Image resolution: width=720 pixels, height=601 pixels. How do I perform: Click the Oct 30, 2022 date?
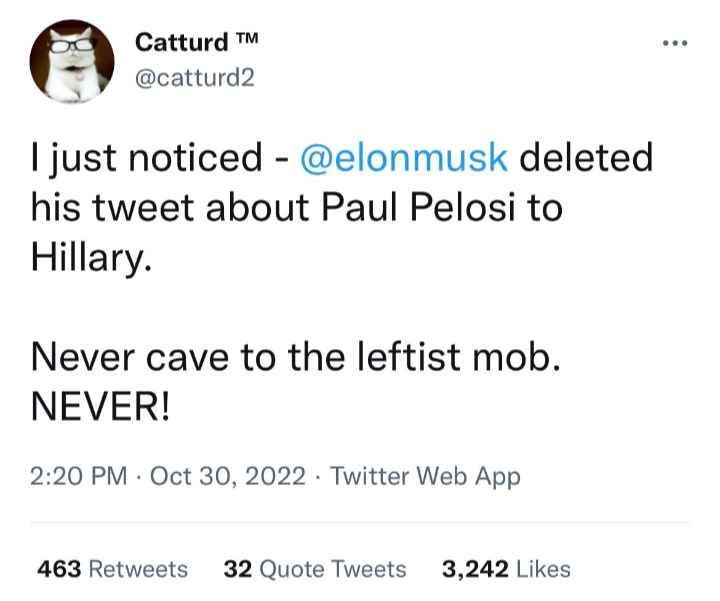tap(227, 476)
